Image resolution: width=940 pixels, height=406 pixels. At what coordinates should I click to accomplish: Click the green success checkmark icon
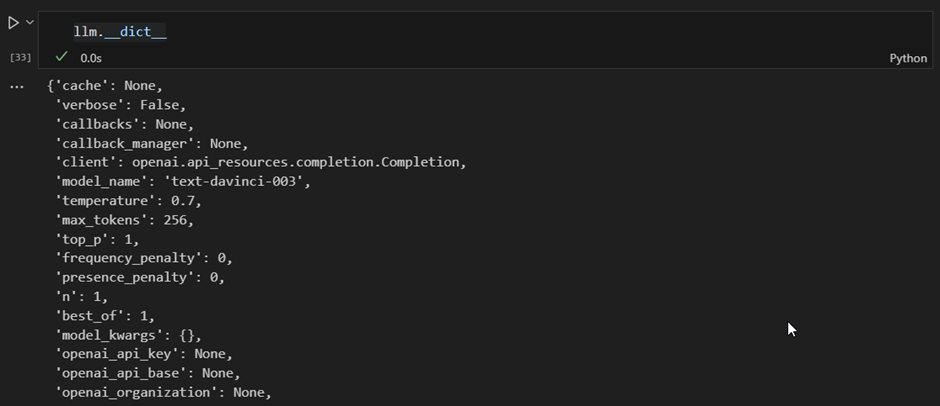[61, 57]
